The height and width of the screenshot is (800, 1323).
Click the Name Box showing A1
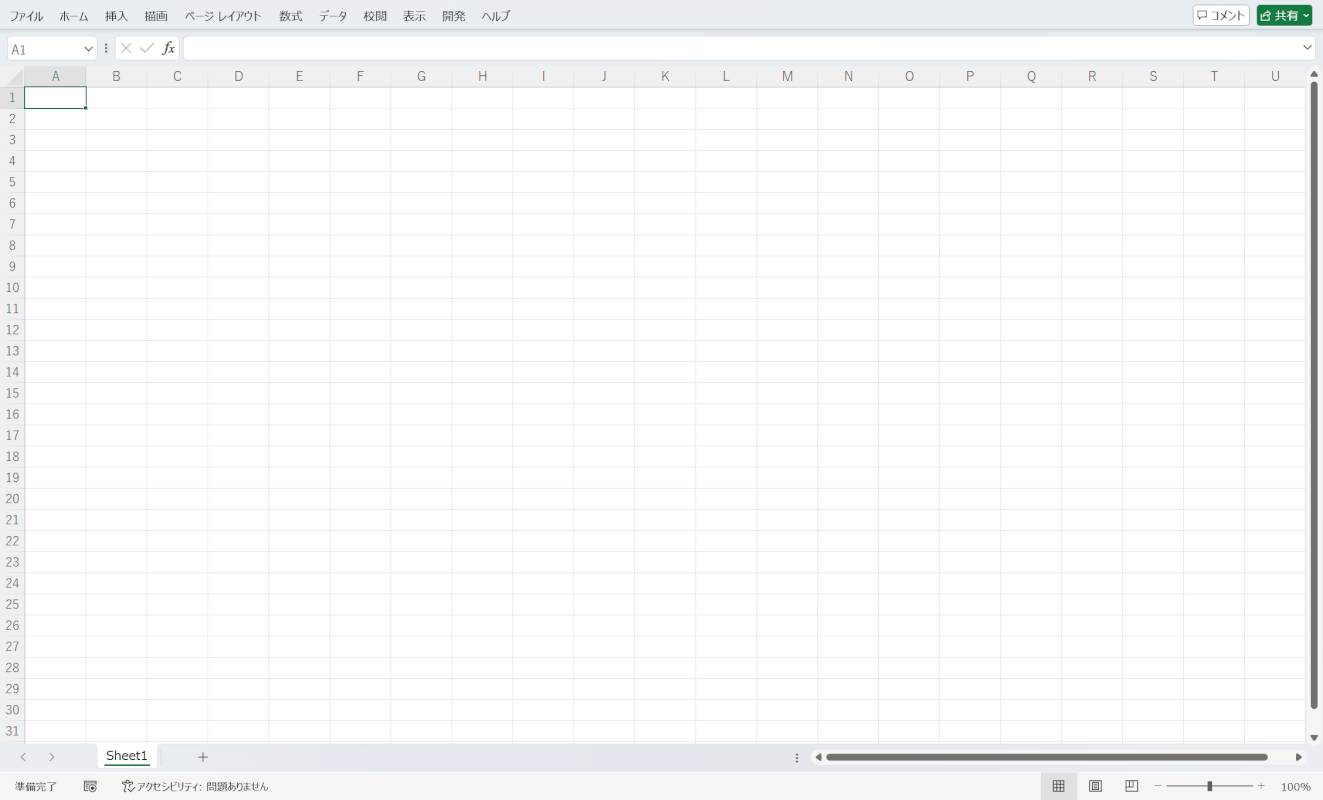pyautogui.click(x=45, y=49)
